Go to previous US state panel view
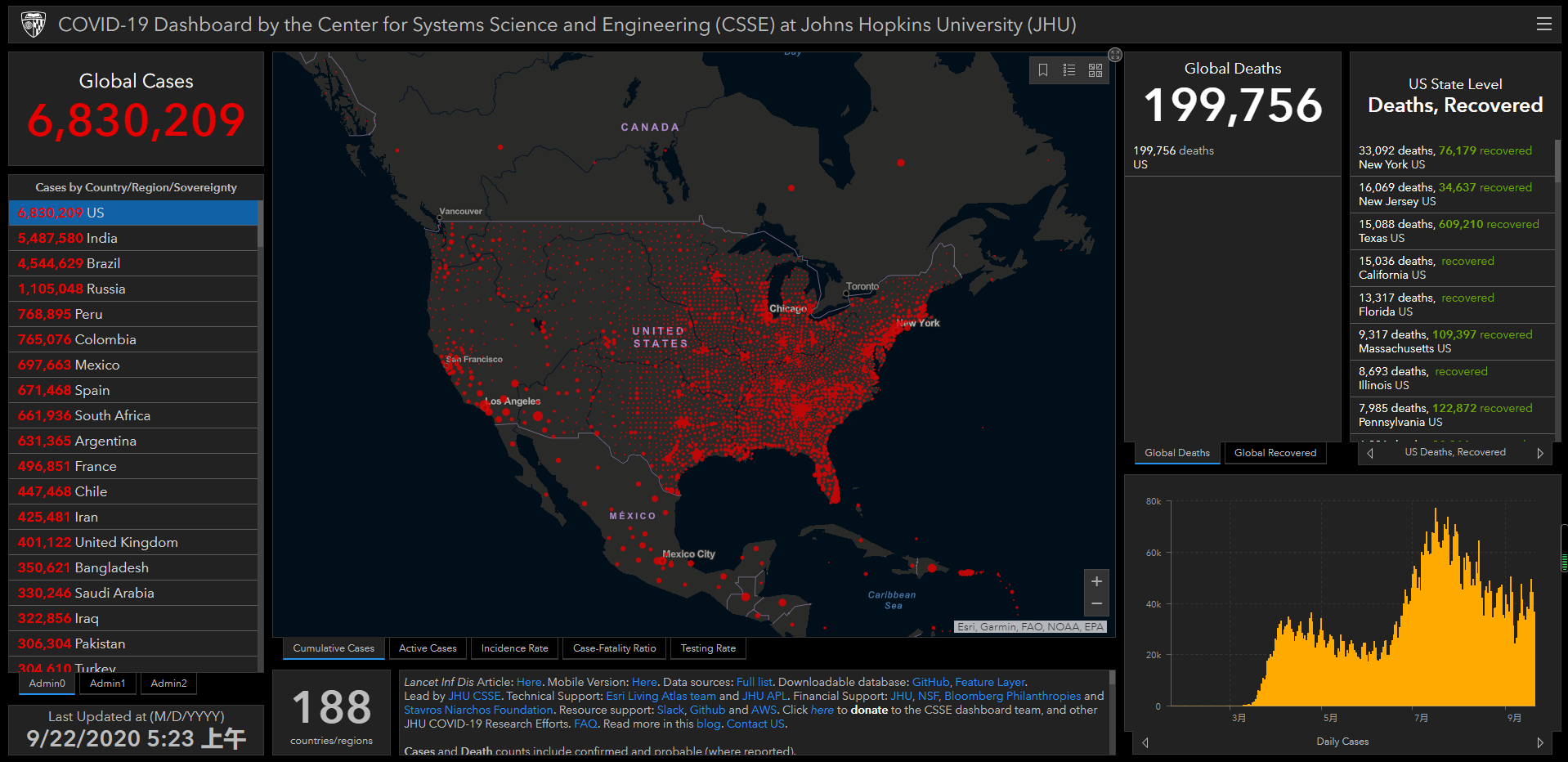The height and width of the screenshot is (762, 1568). click(1370, 453)
